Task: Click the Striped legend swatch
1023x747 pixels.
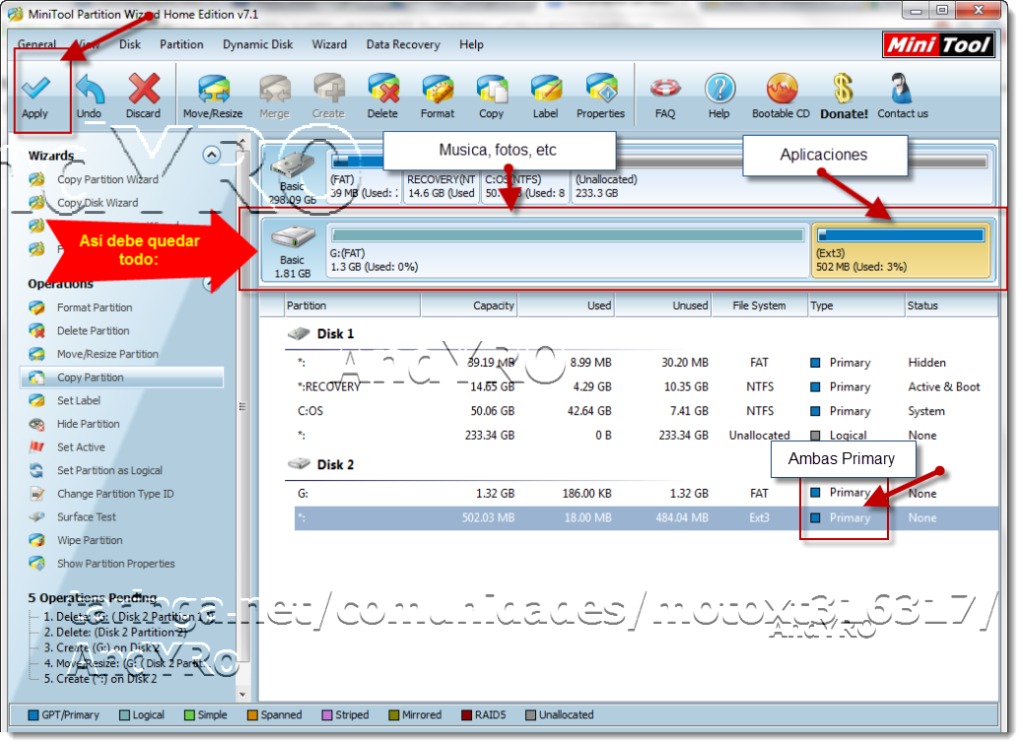Action: click(x=327, y=715)
